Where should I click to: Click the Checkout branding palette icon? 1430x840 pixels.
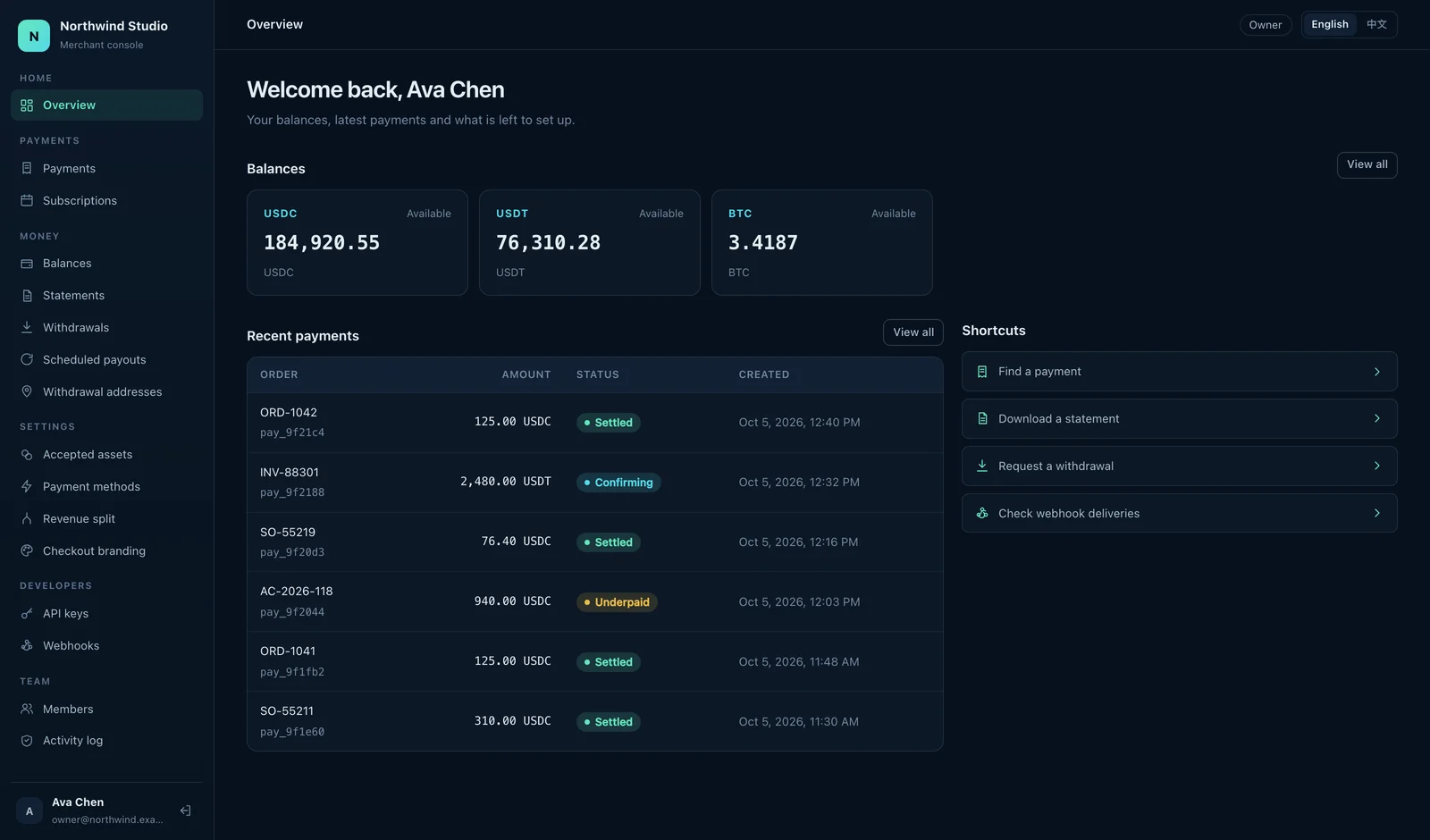tap(27, 551)
